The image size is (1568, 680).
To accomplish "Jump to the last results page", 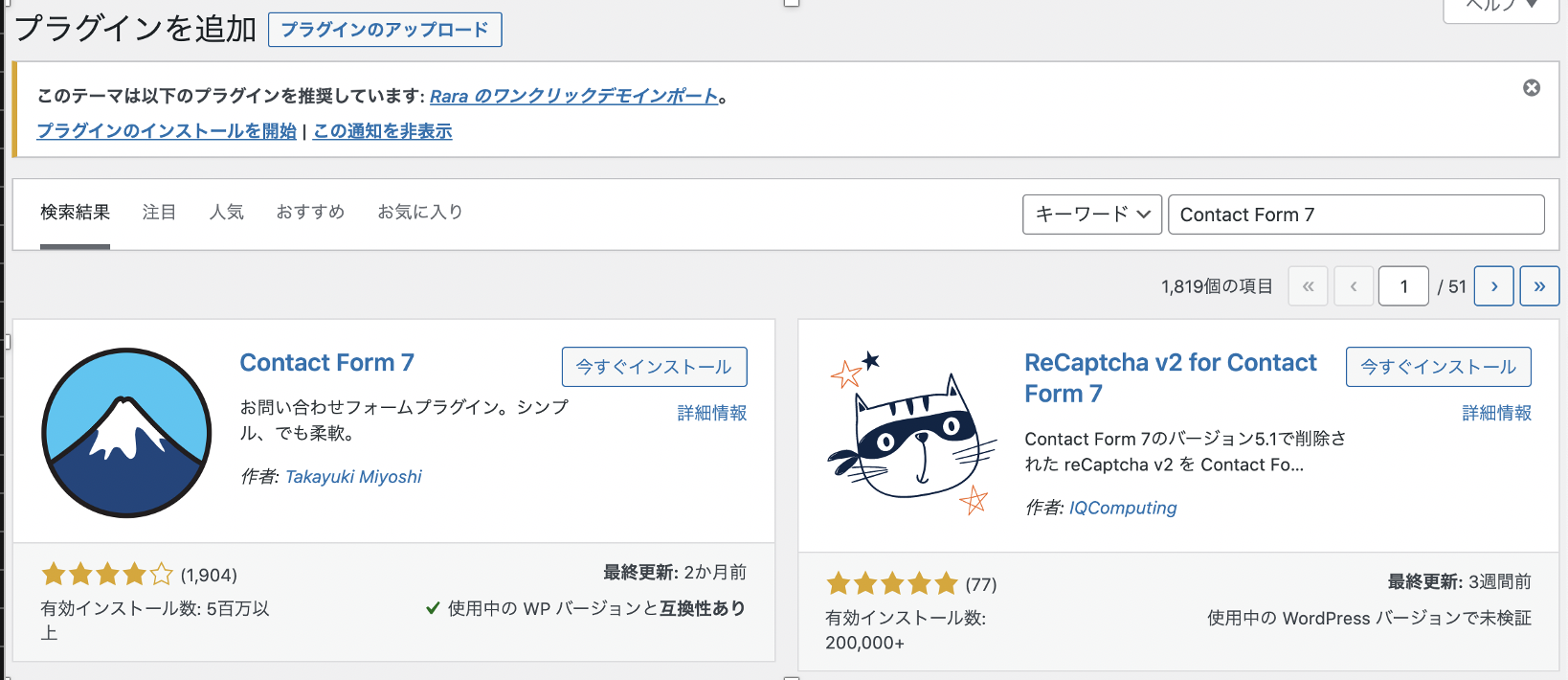I will (x=1539, y=286).
